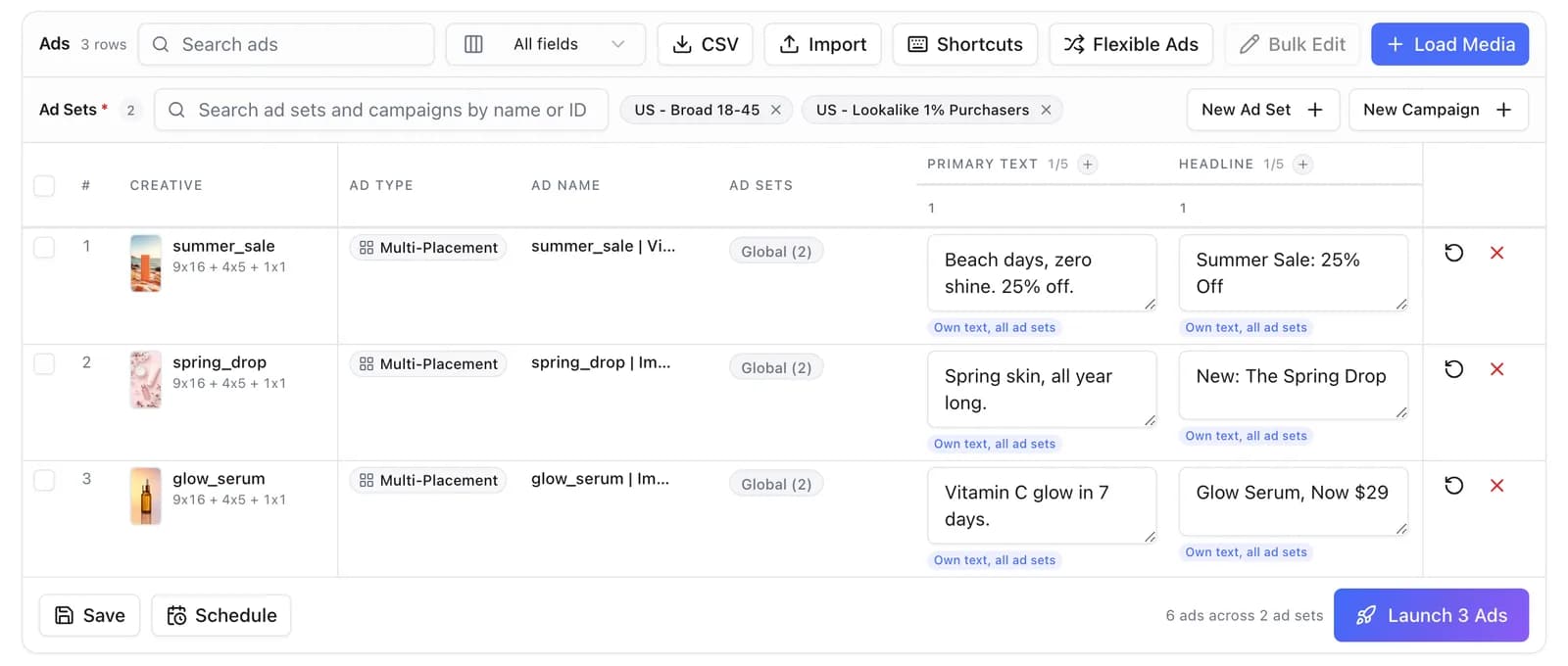Create a New Ad Set
The width and height of the screenshot is (1568, 666).
coord(1262,110)
